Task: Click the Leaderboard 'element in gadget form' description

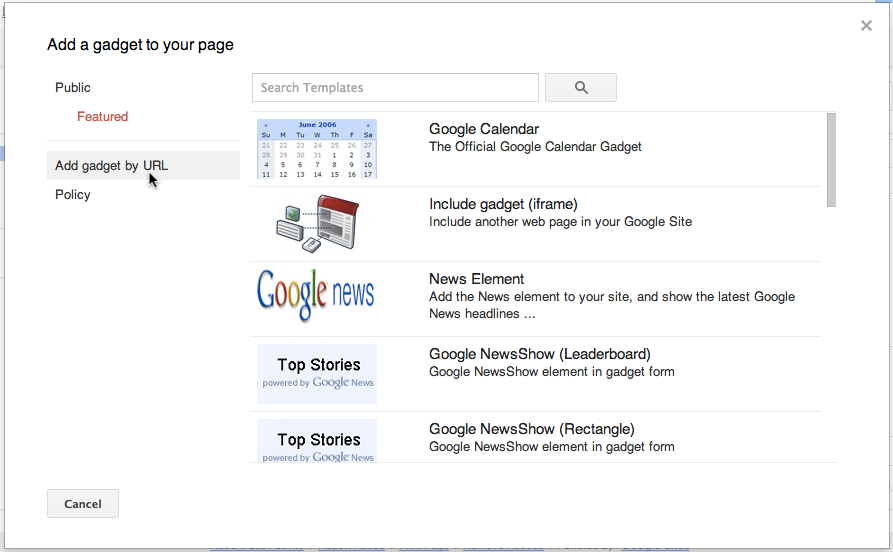Action: click(551, 371)
